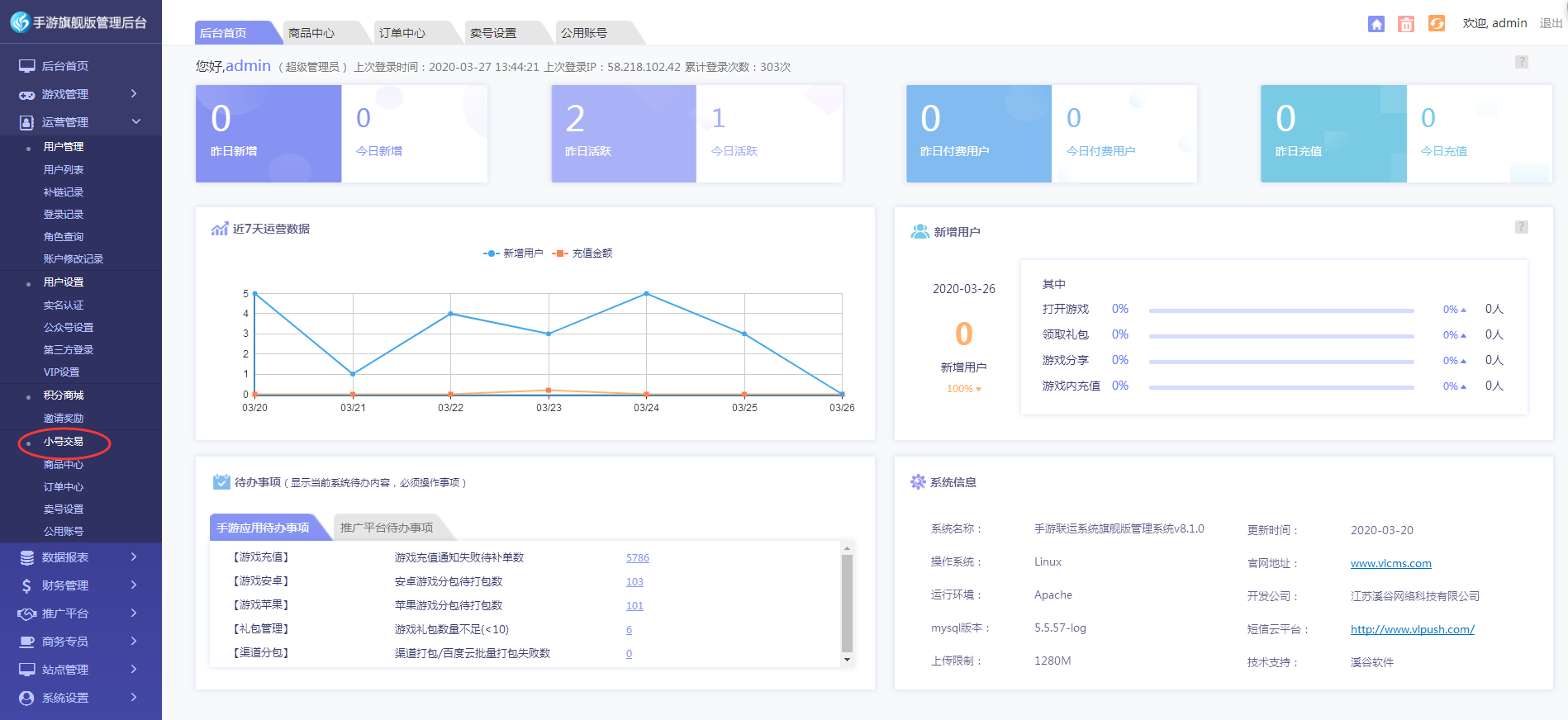The image size is (1568, 720).
Task: Expand the 商务专员 menu chevron
Action: pos(134,642)
